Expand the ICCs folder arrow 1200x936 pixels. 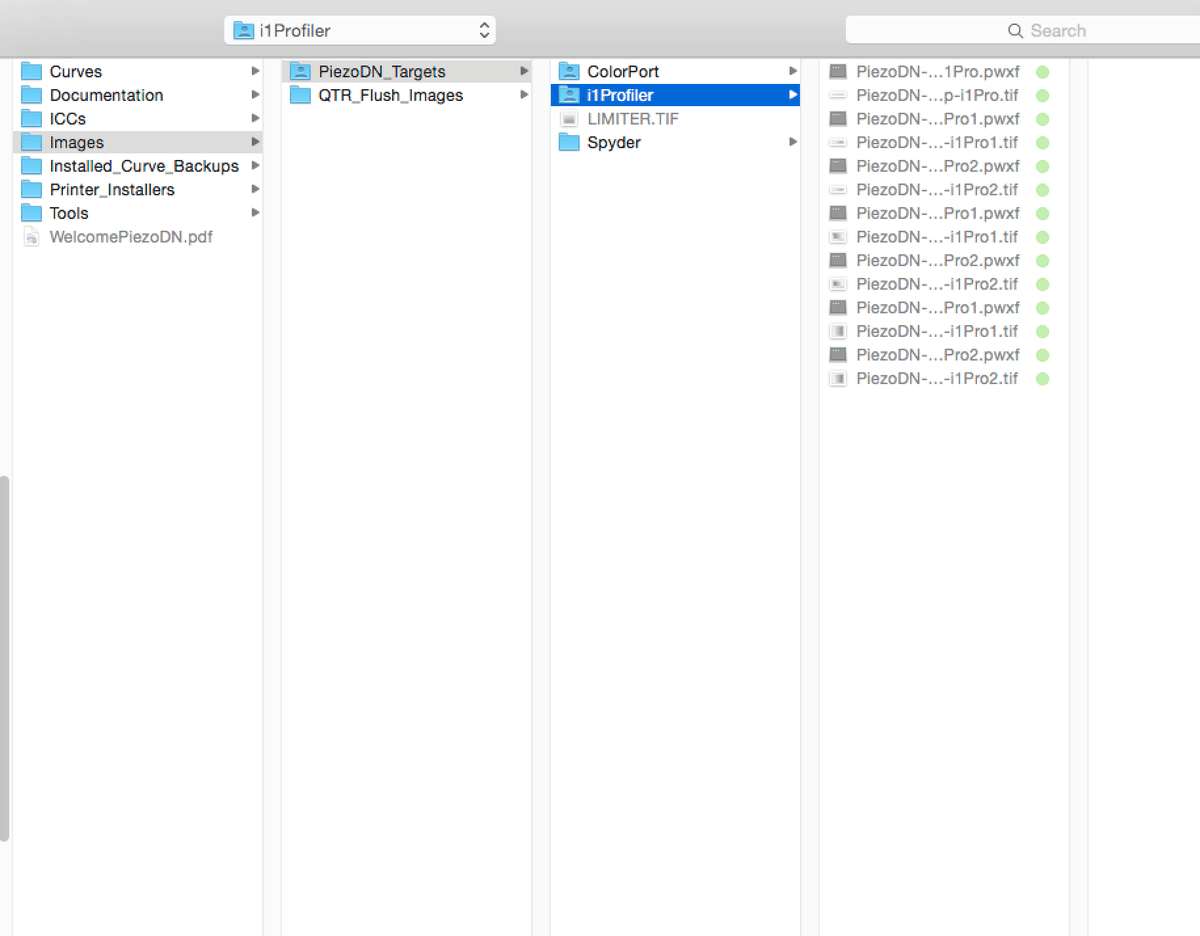(256, 118)
